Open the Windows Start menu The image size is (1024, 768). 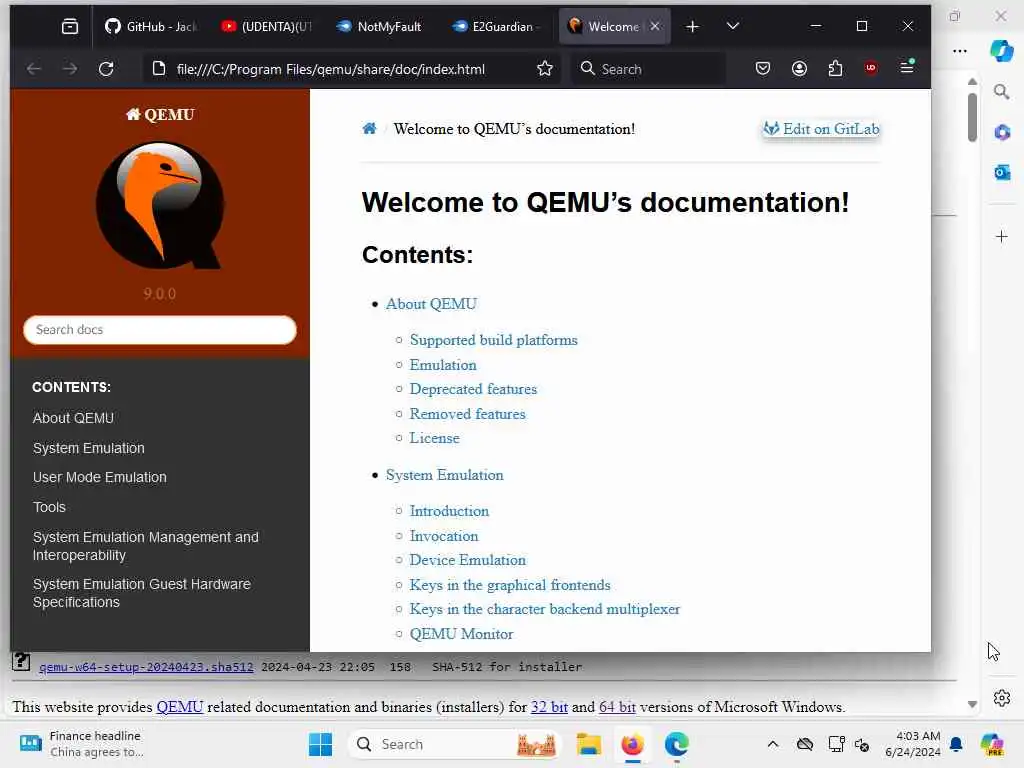pos(320,744)
